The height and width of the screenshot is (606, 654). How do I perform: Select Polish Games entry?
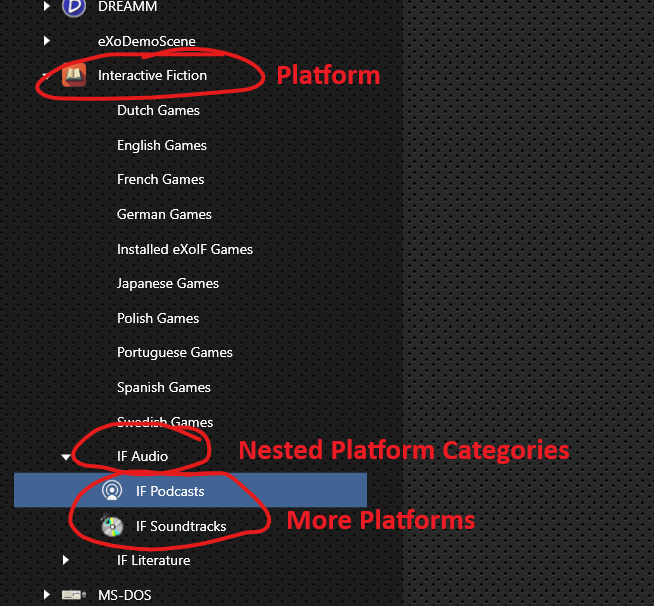tap(158, 318)
